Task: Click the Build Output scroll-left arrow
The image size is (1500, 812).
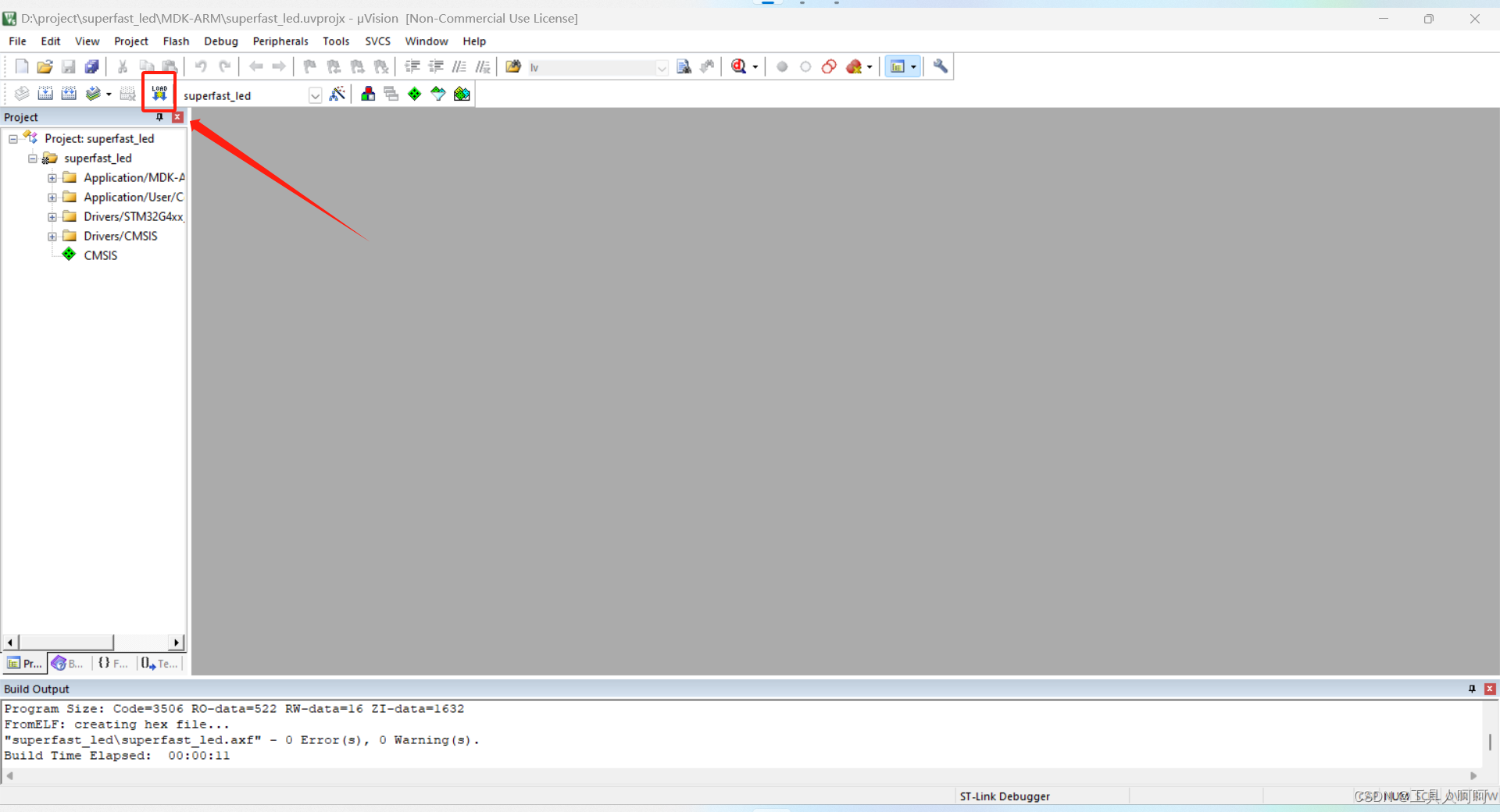Action: coord(9,776)
